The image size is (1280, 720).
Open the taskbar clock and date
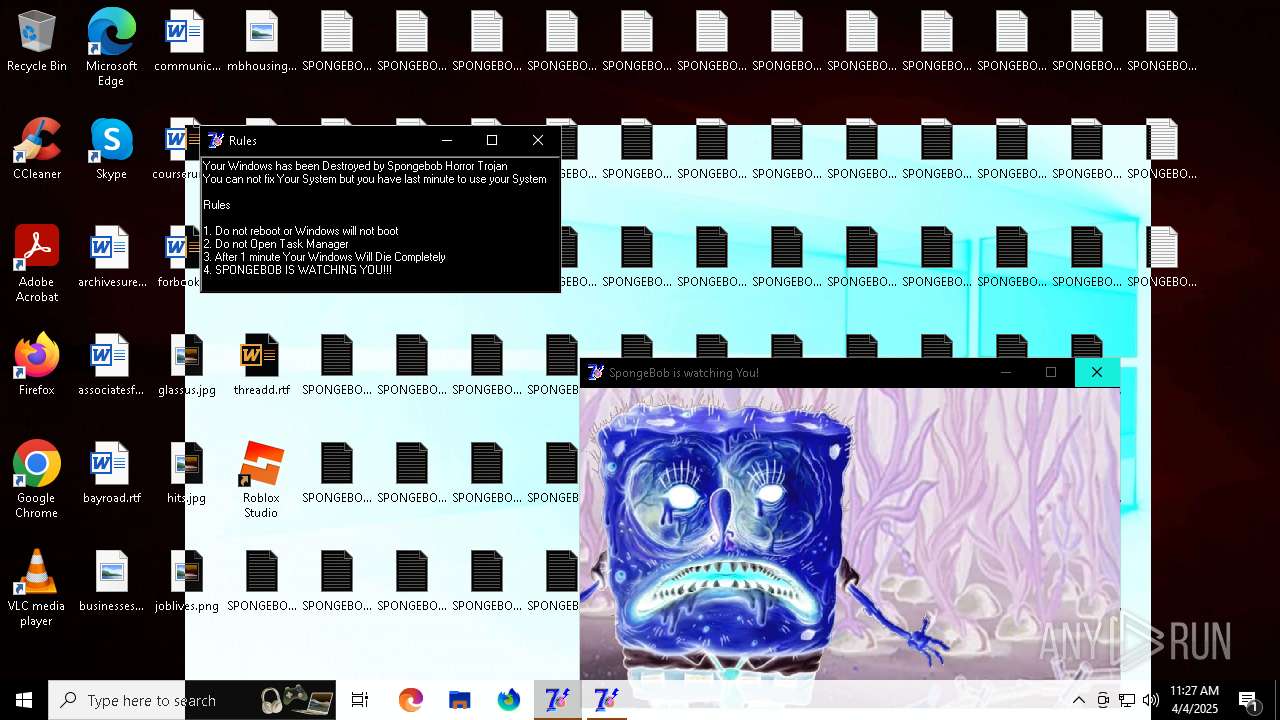point(1194,700)
